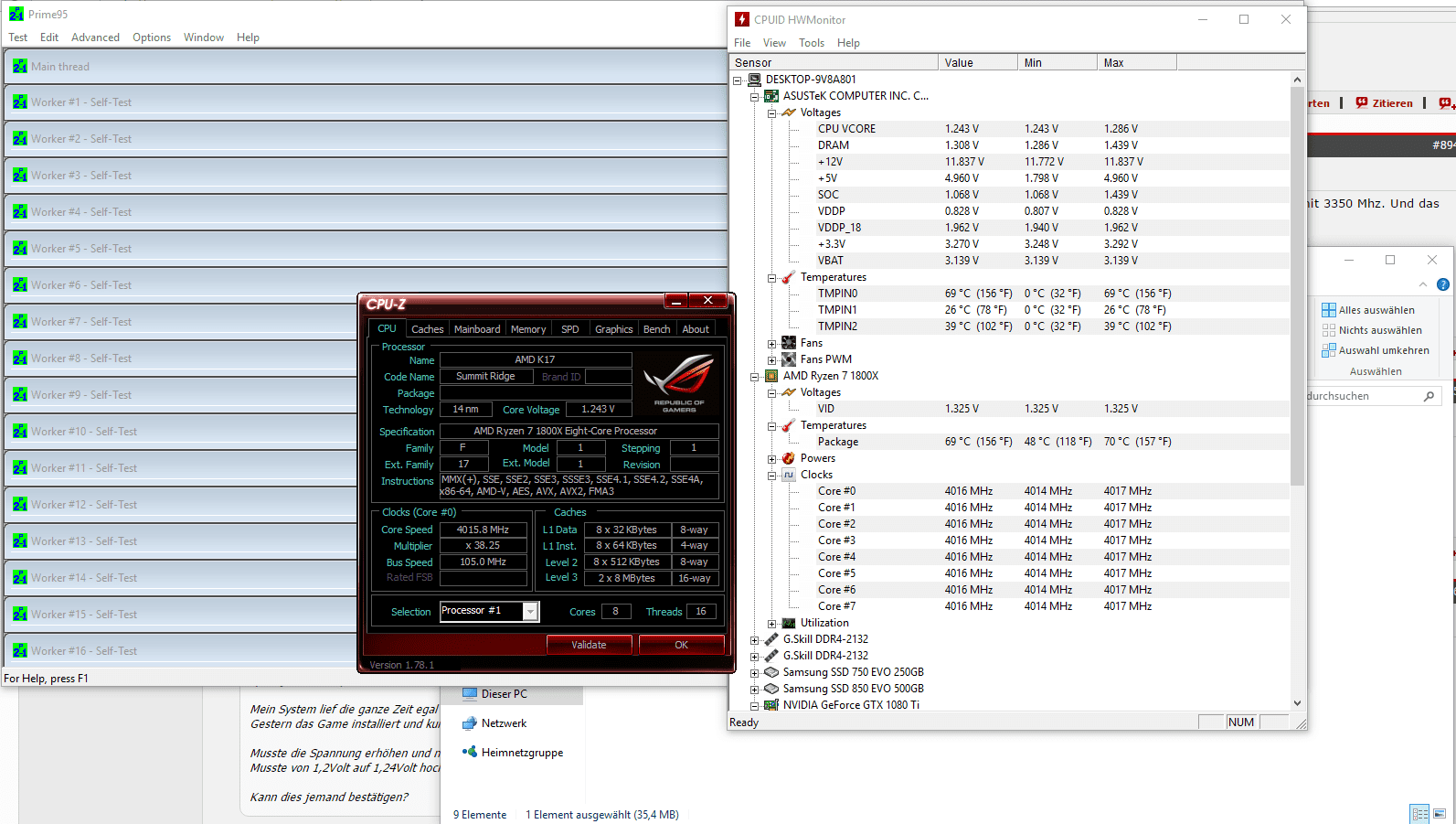Screen dimensions: 1456x824
Task: Select the Package temperature row
Action: 1052,442
